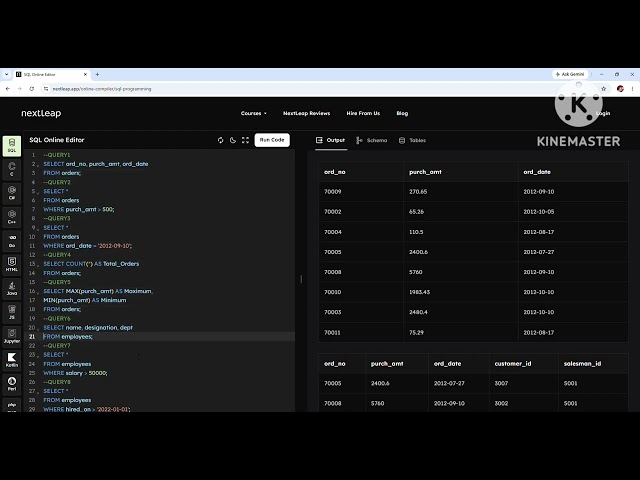This screenshot has width=640, height=480.
Task: Collapse code fold at line 16
Action: pos(38,292)
